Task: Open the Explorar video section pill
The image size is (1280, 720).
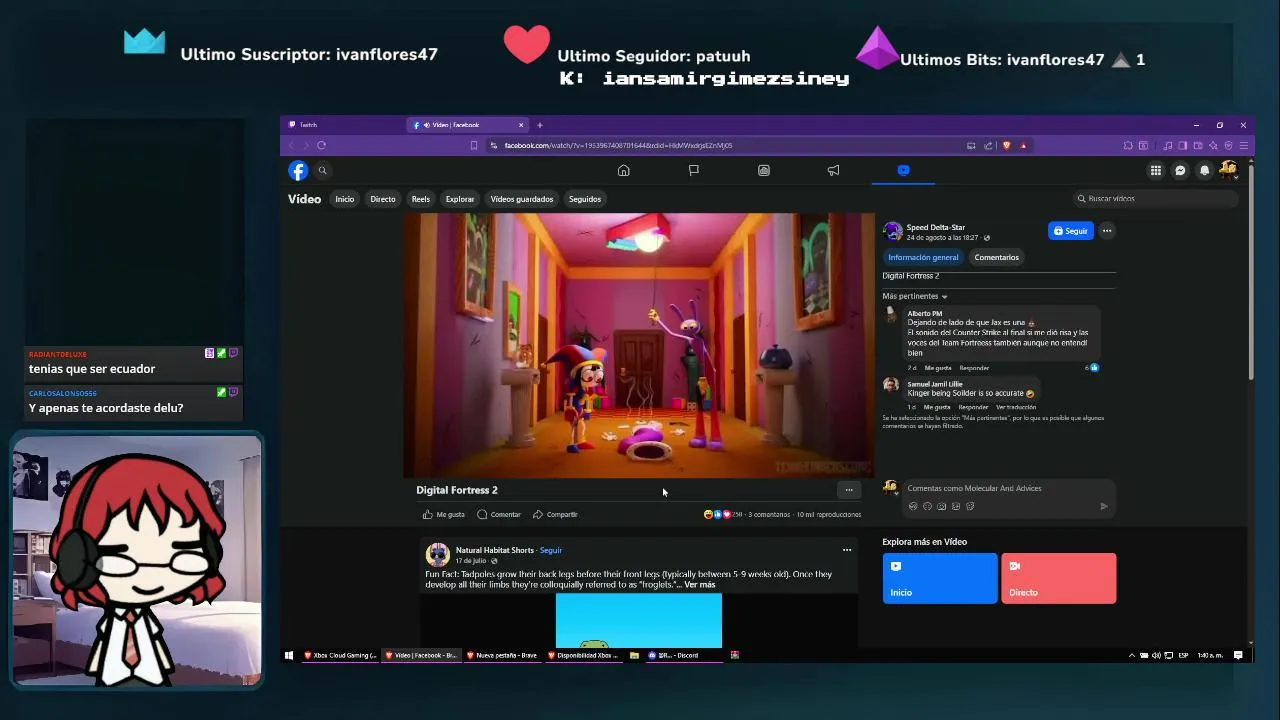Action: (460, 199)
